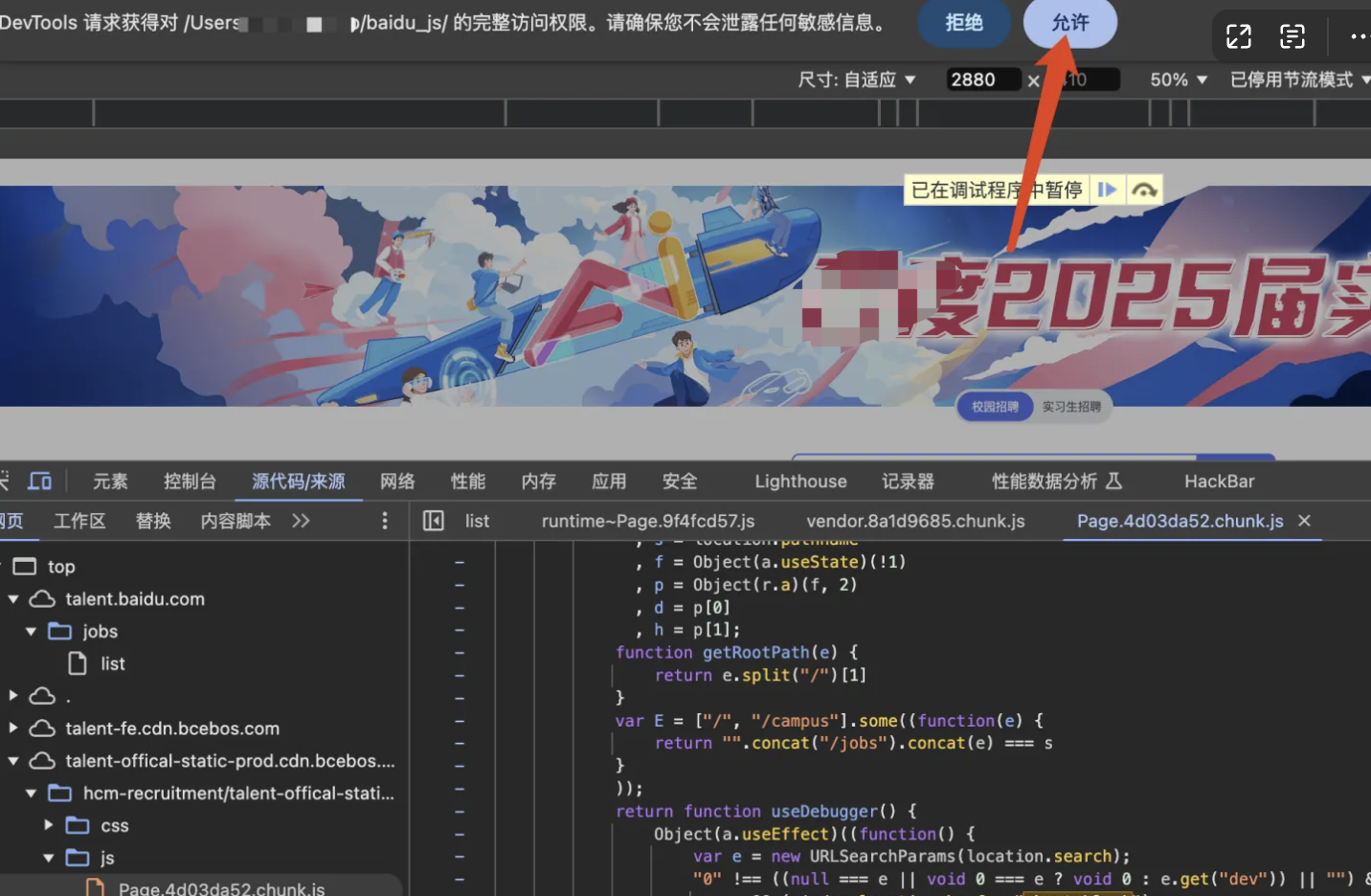
Task: Collapse the talent.baidu.com tree node
Action: coord(13,599)
